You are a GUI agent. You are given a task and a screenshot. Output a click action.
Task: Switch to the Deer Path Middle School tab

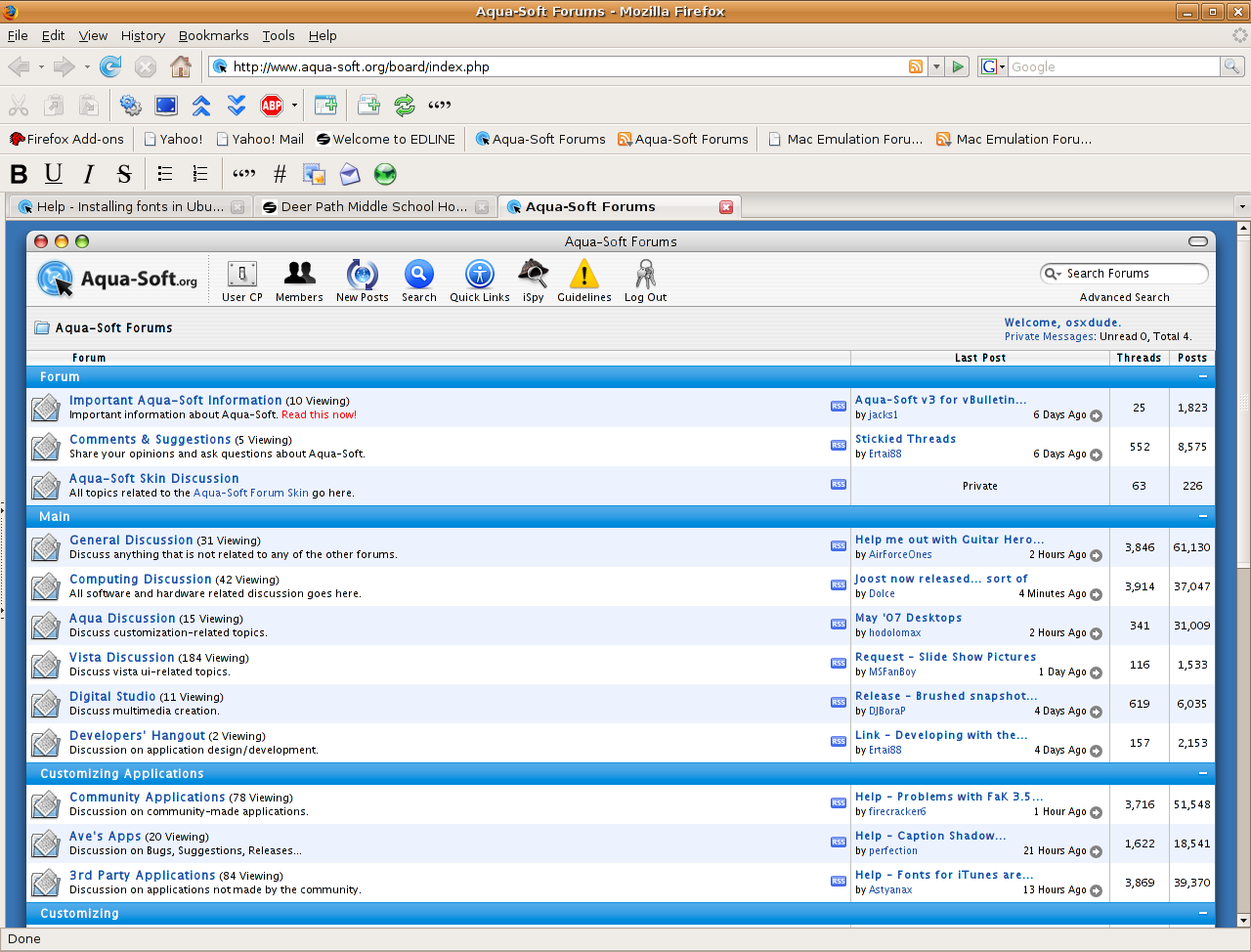[x=375, y=206]
